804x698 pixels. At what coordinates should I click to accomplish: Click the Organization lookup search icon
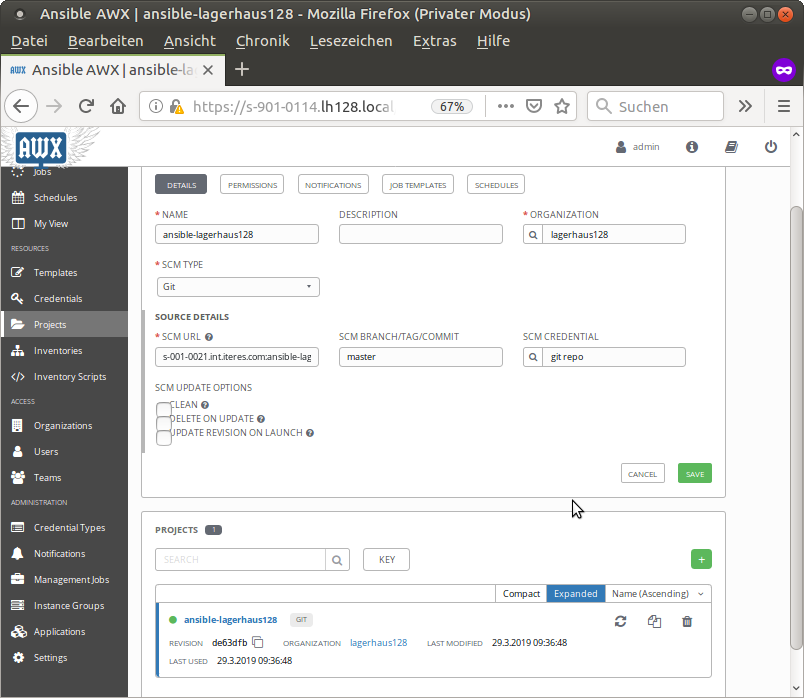pos(533,234)
